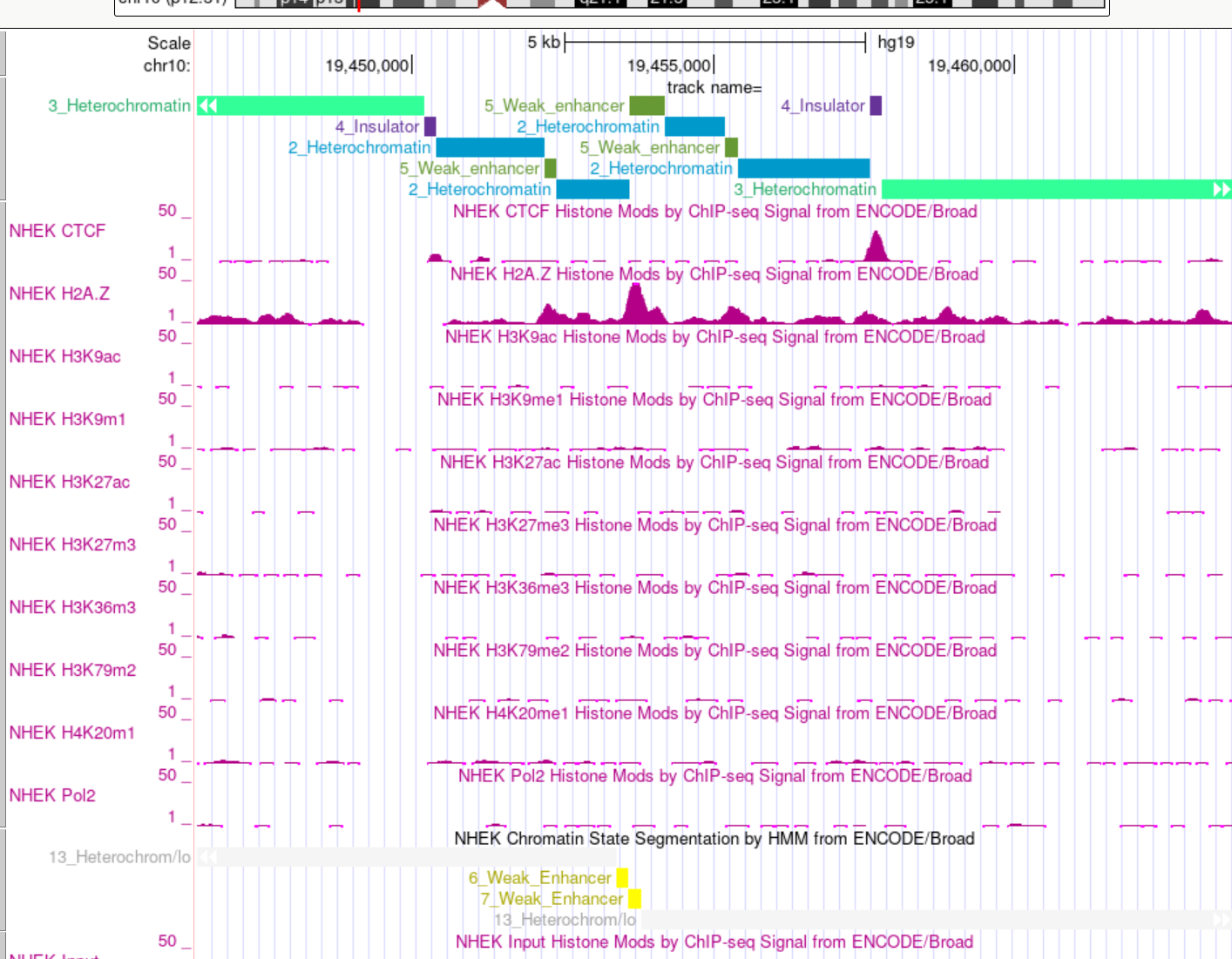This screenshot has width=1232, height=959.
Task: Click left double-arrows on top 3_Heterochromatin bar
Action: coord(206,105)
